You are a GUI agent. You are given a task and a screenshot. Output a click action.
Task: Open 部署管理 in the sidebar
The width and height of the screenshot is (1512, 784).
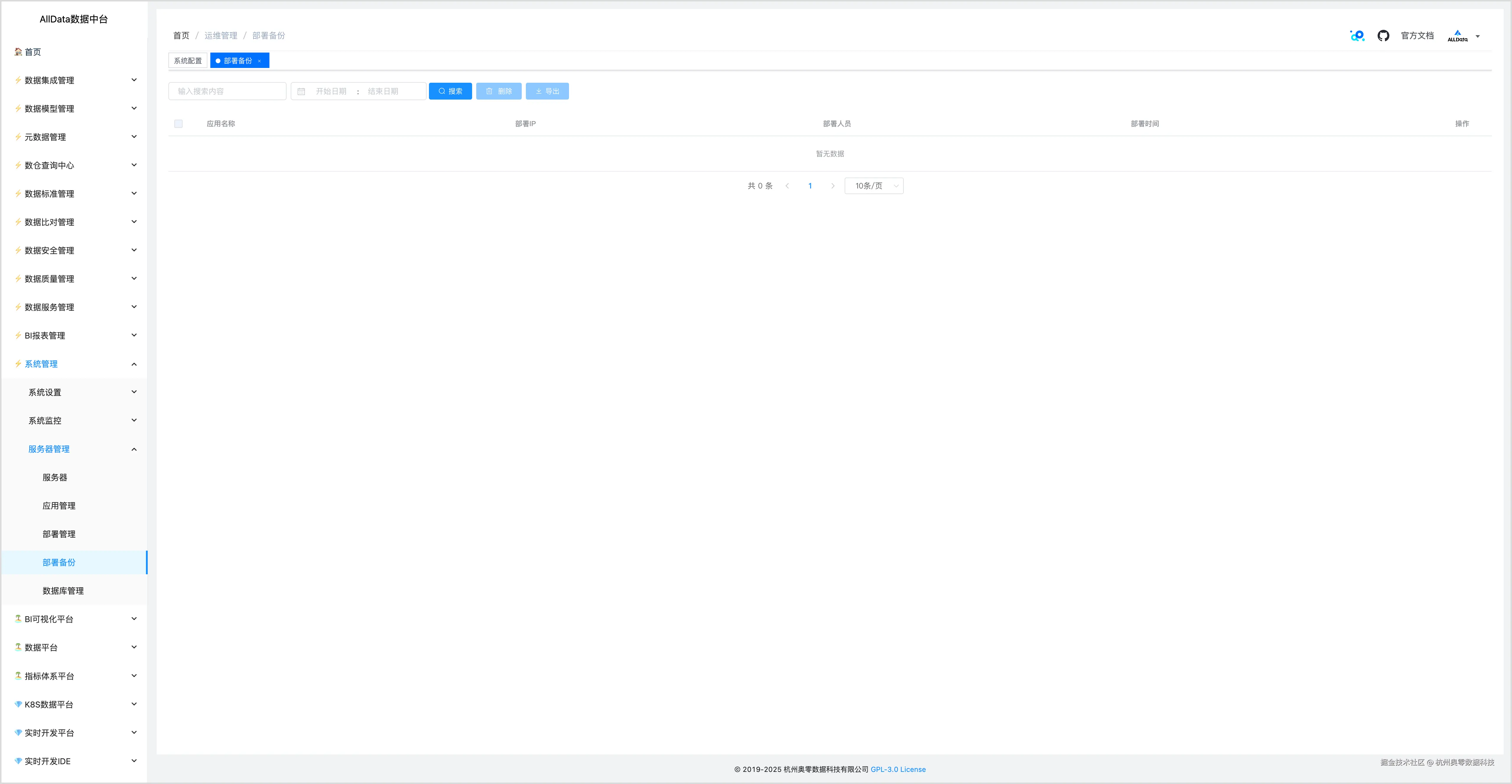point(59,534)
